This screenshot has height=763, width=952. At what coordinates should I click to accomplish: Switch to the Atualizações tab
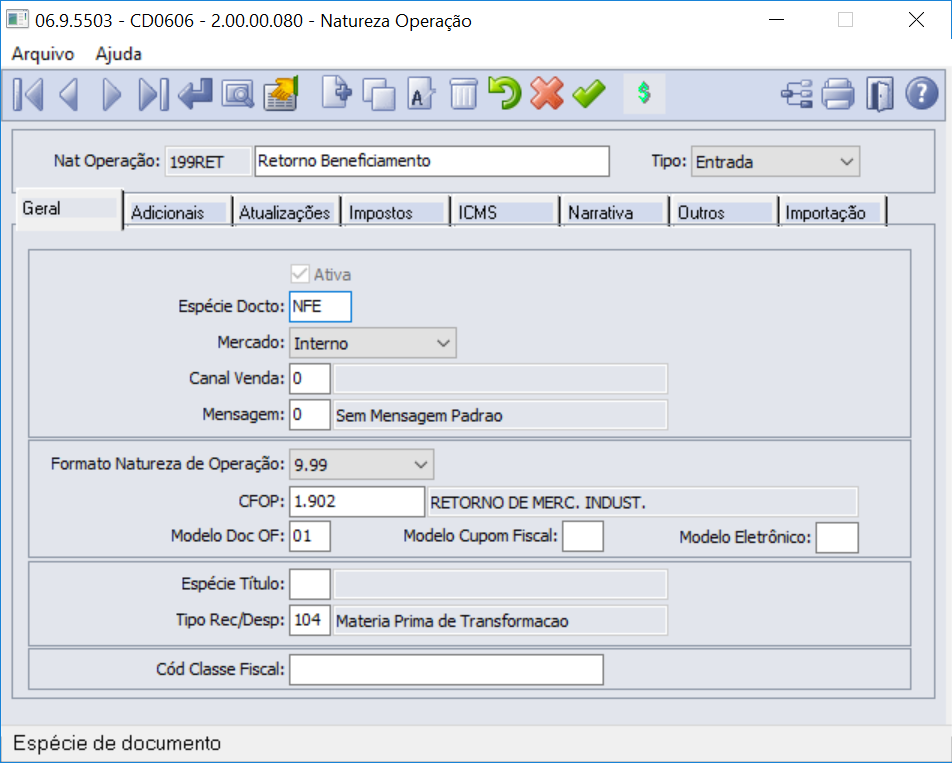click(x=285, y=212)
